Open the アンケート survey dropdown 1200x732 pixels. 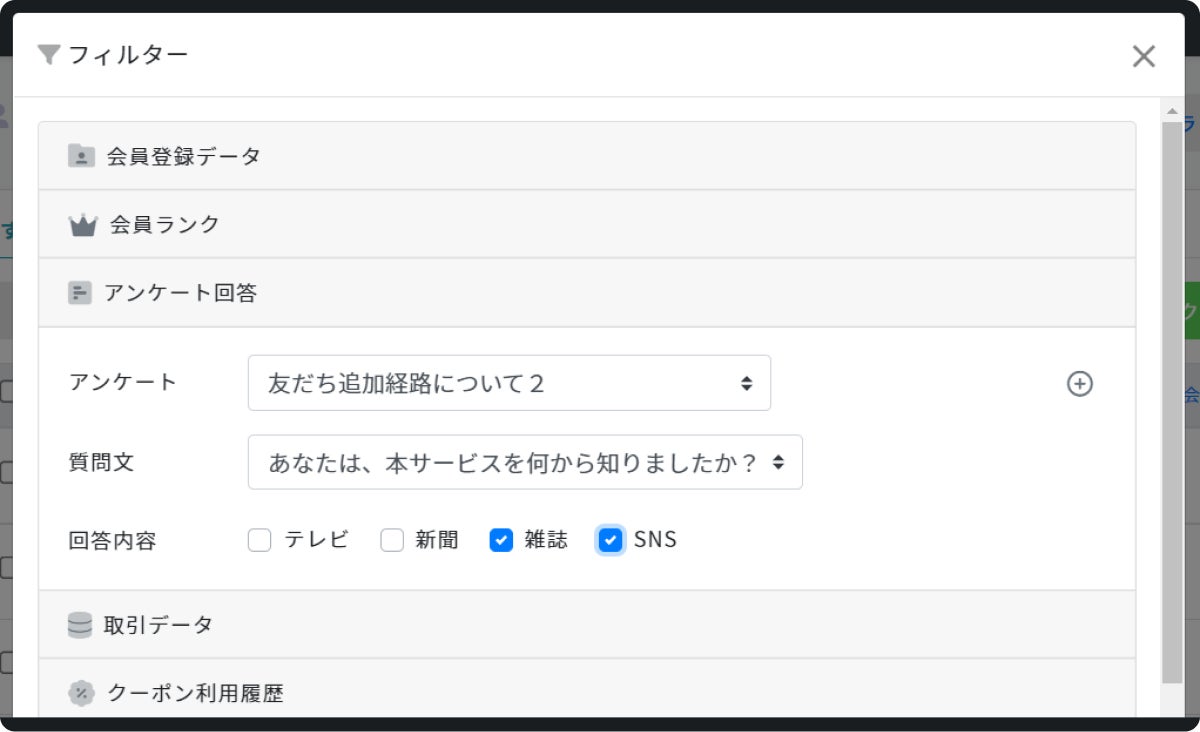coord(509,383)
